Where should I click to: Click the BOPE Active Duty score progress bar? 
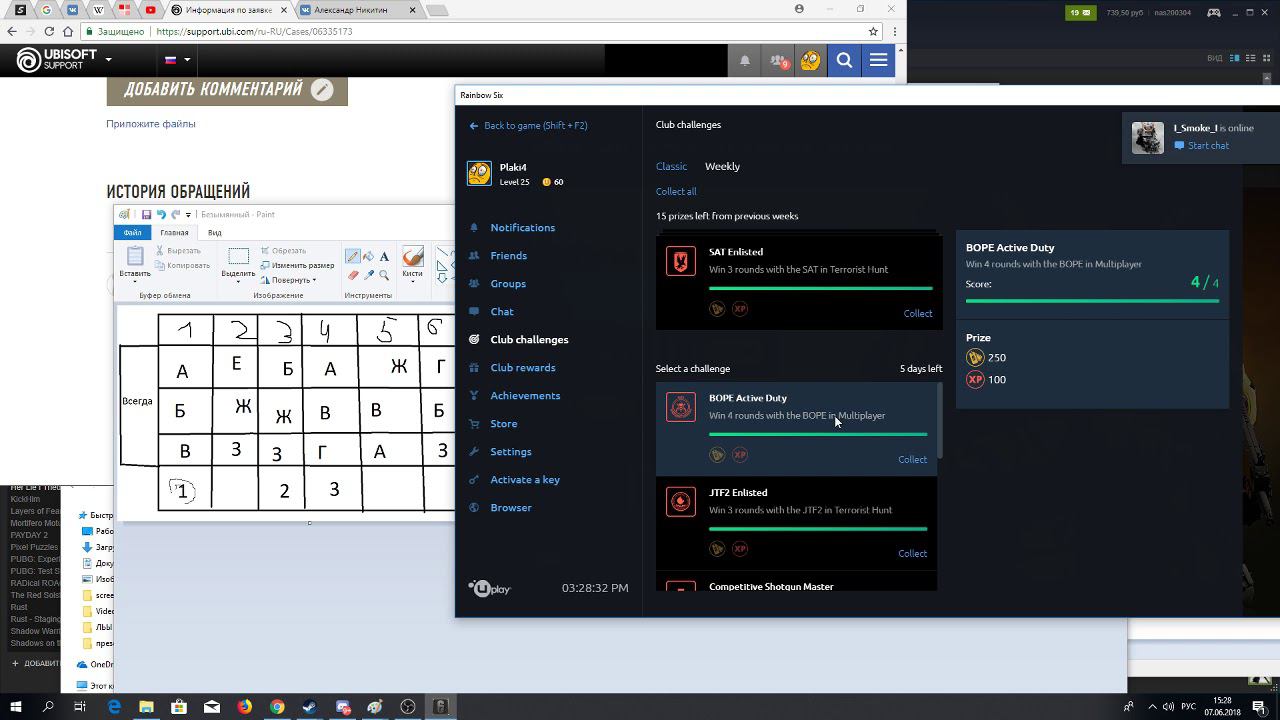(1092, 300)
